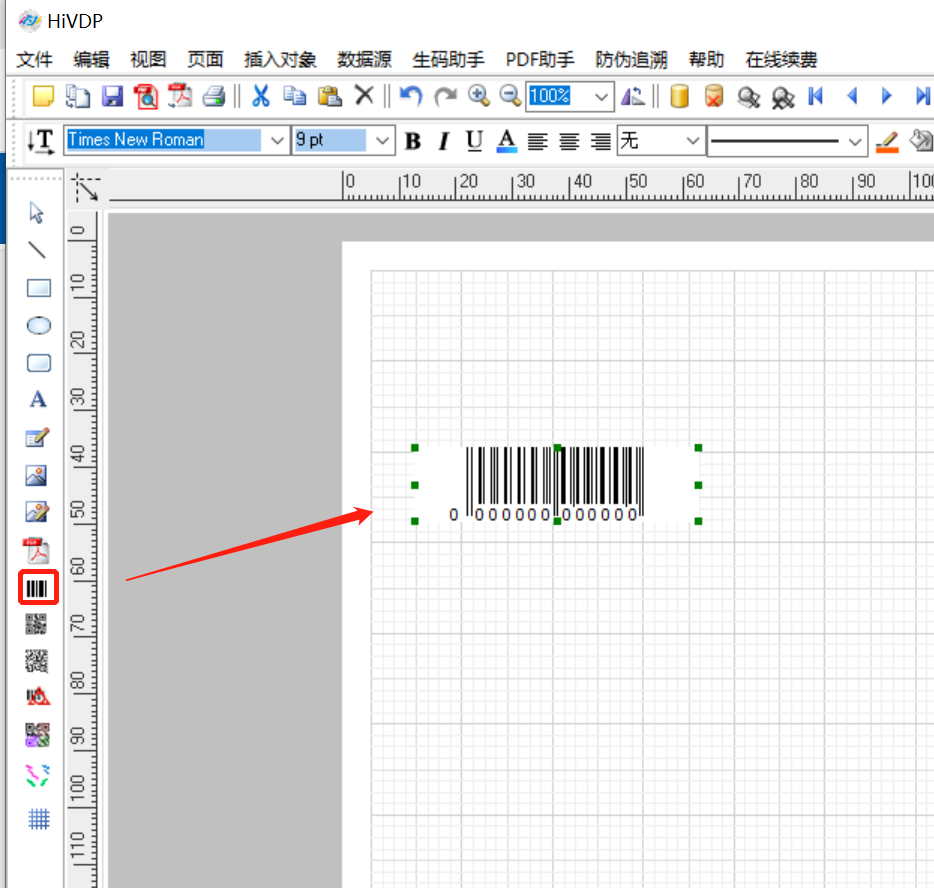Image resolution: width=934 pixels, height=888 pixels.
Task: Zoom in with magnifier plus icon
Action: 479,95
